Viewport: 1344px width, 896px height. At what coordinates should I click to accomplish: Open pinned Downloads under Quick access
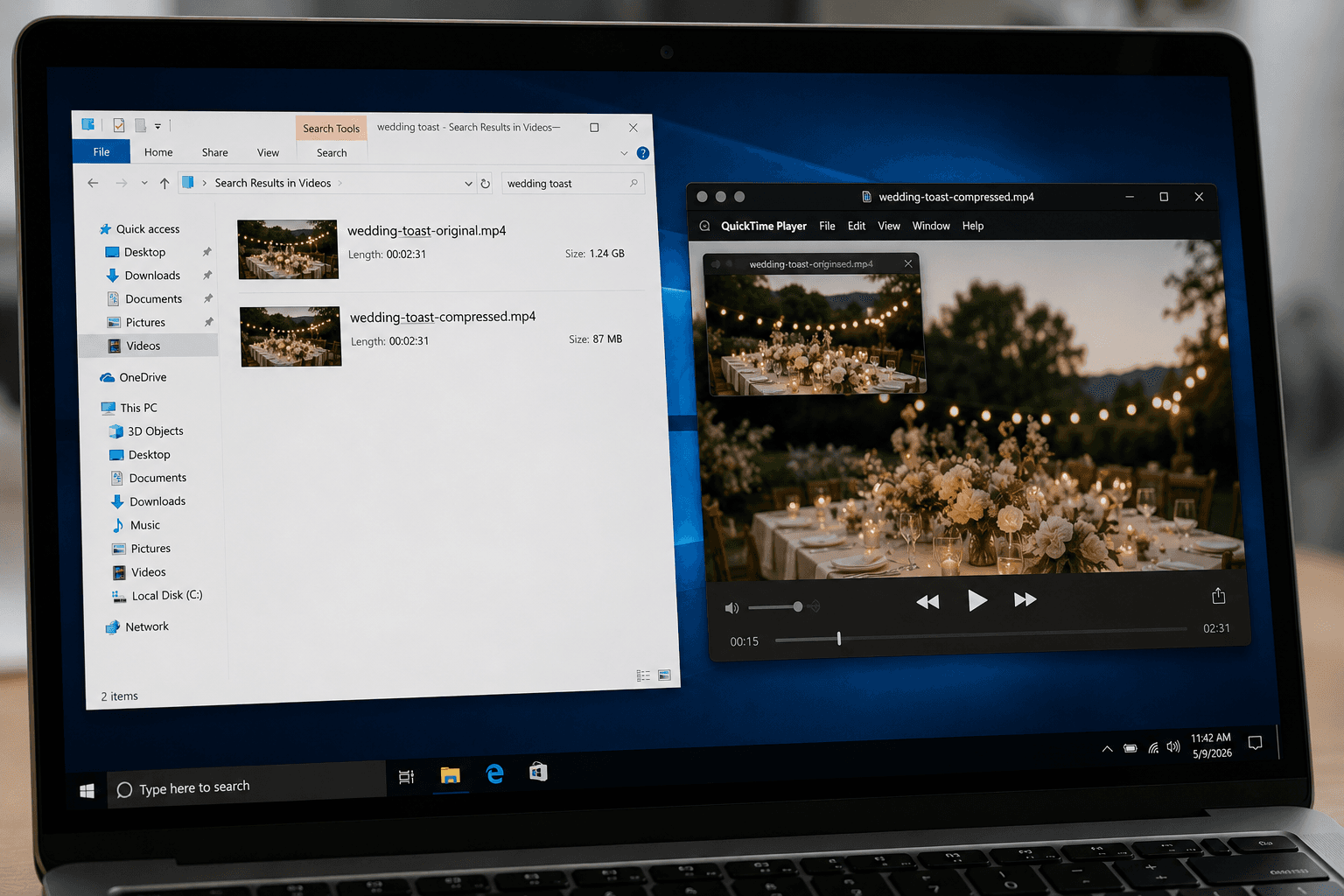coord(152,275)
